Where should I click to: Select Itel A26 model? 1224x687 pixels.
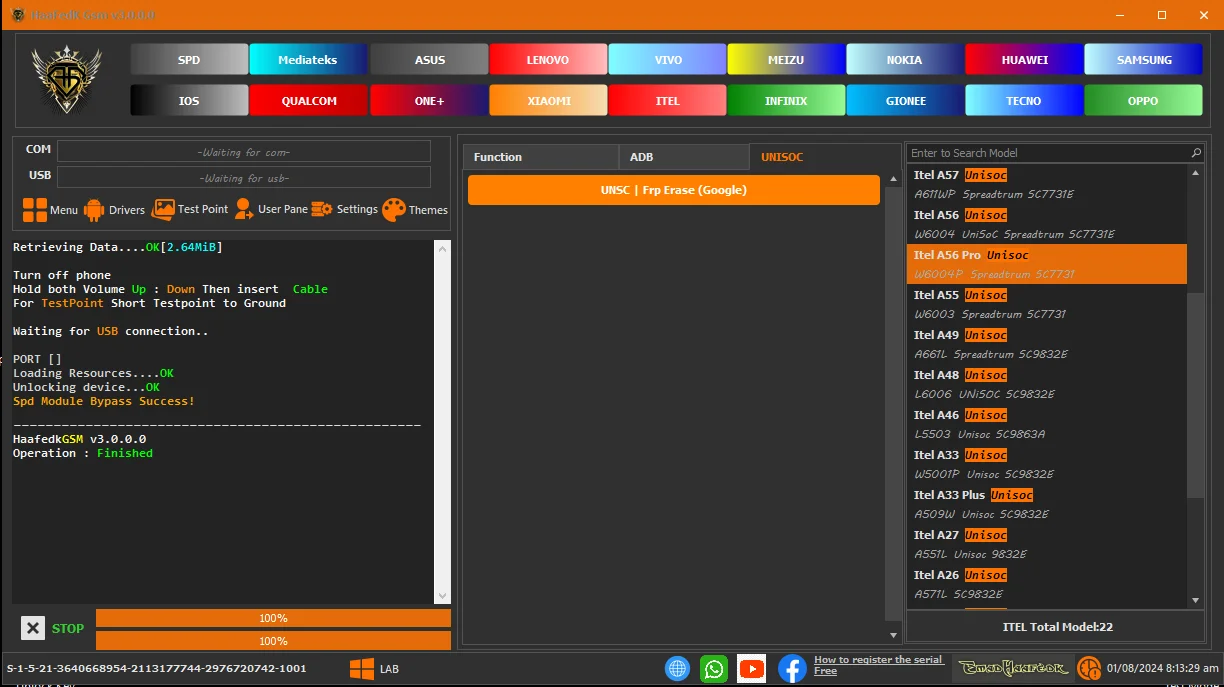(1046, 584)
